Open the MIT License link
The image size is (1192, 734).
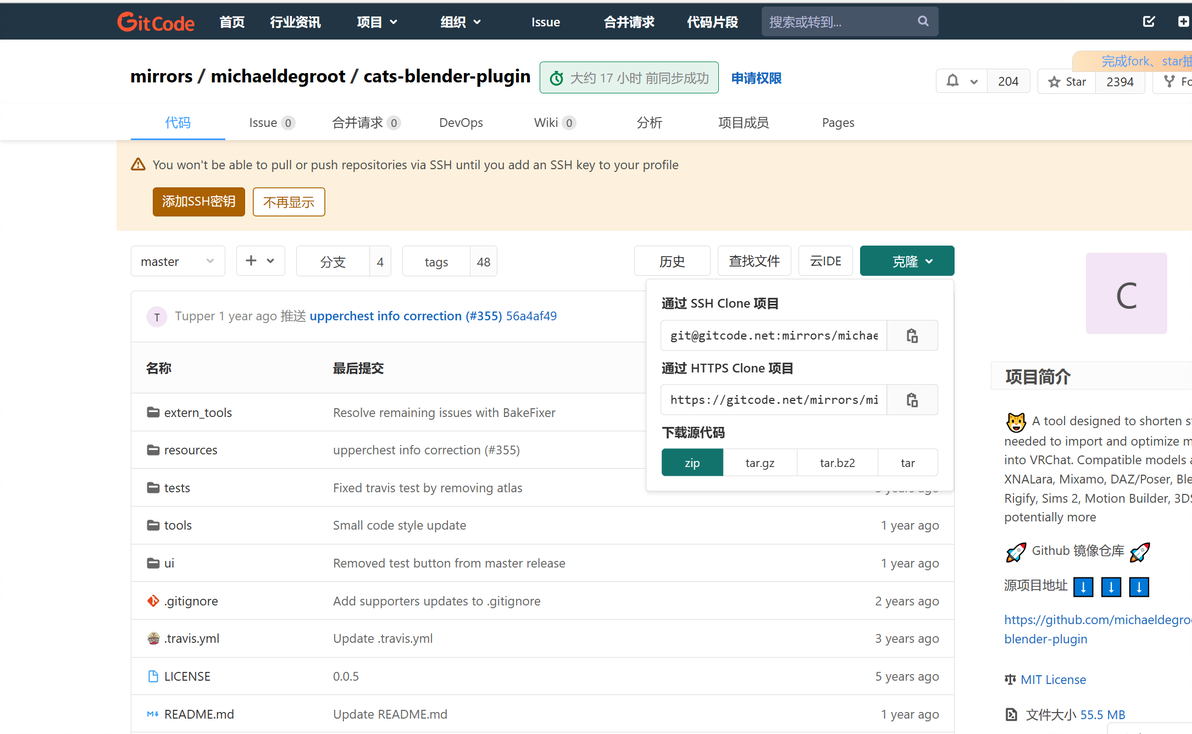1053,679
